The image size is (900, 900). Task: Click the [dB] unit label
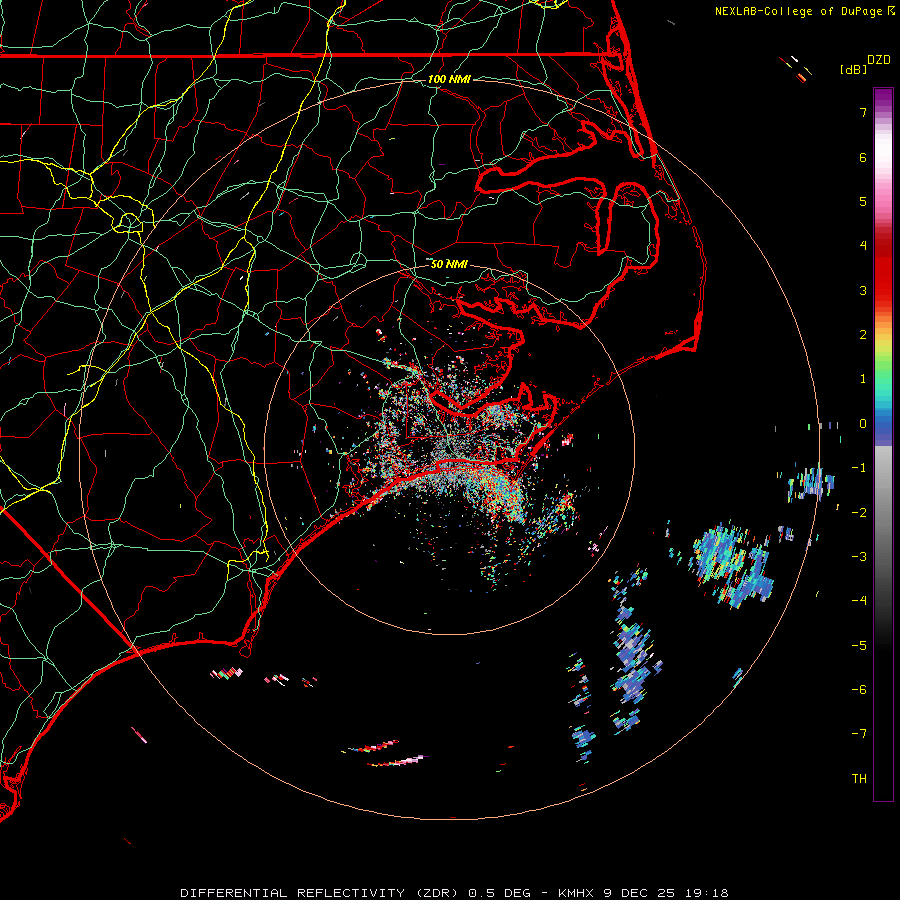click(x=854, y=69)
